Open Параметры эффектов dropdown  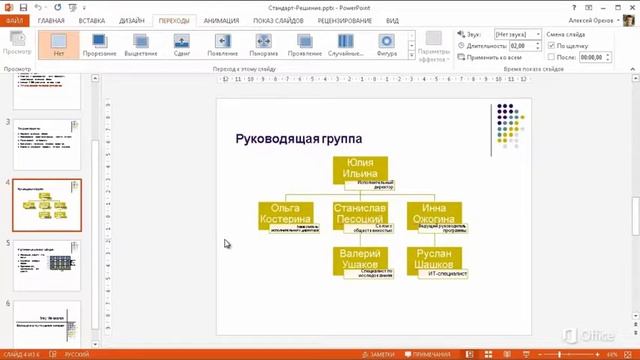tap(434, 47)
